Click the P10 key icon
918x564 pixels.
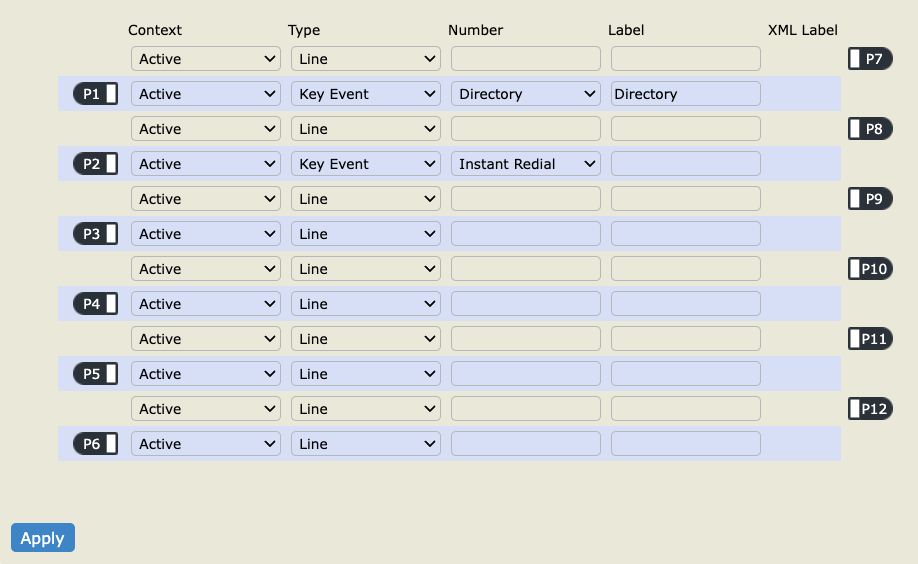[870, 269]
